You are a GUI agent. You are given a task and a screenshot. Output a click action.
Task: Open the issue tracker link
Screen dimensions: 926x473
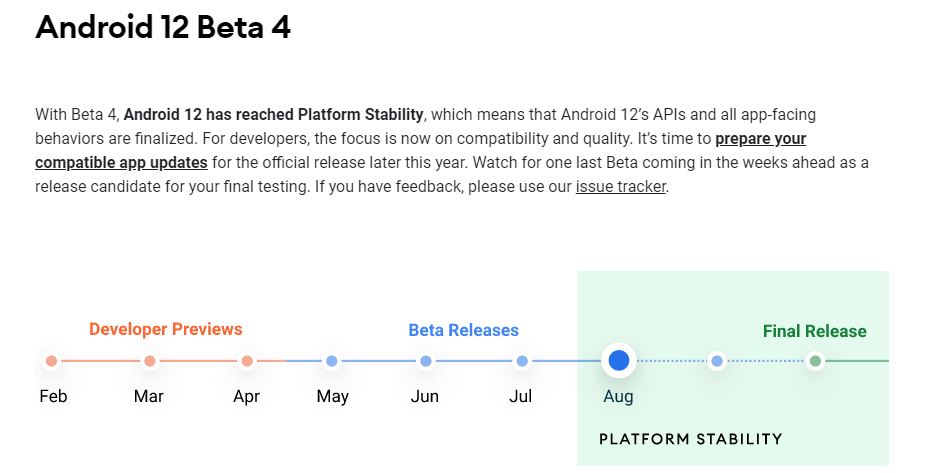pos(621,187)
